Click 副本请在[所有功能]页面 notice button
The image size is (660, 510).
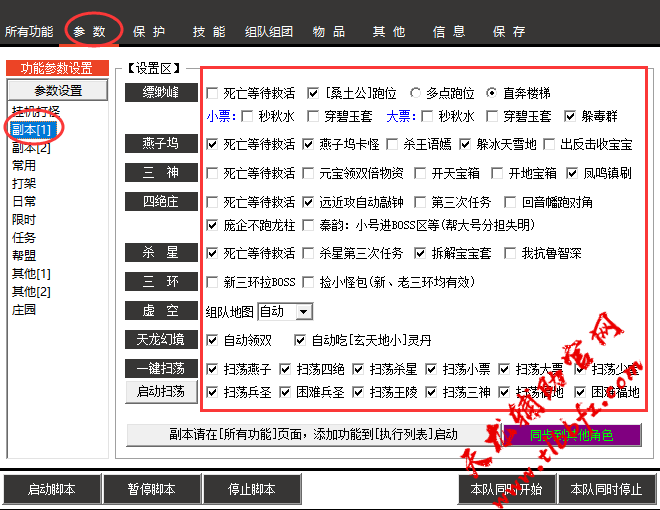(314, 435)
